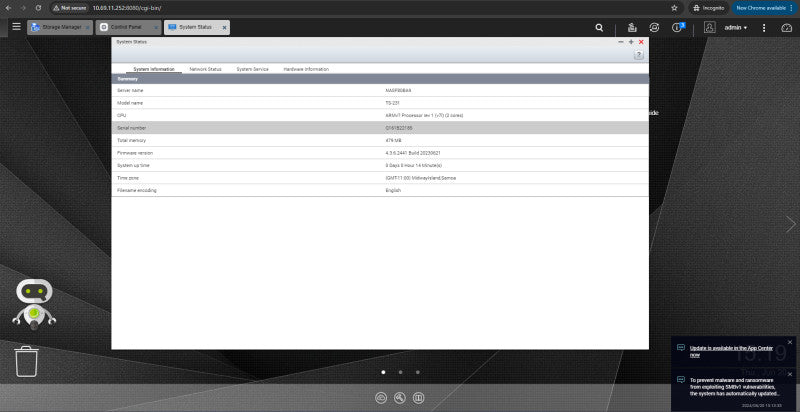
Task: Select the second desktop page dot
Action: pos(401,372)
